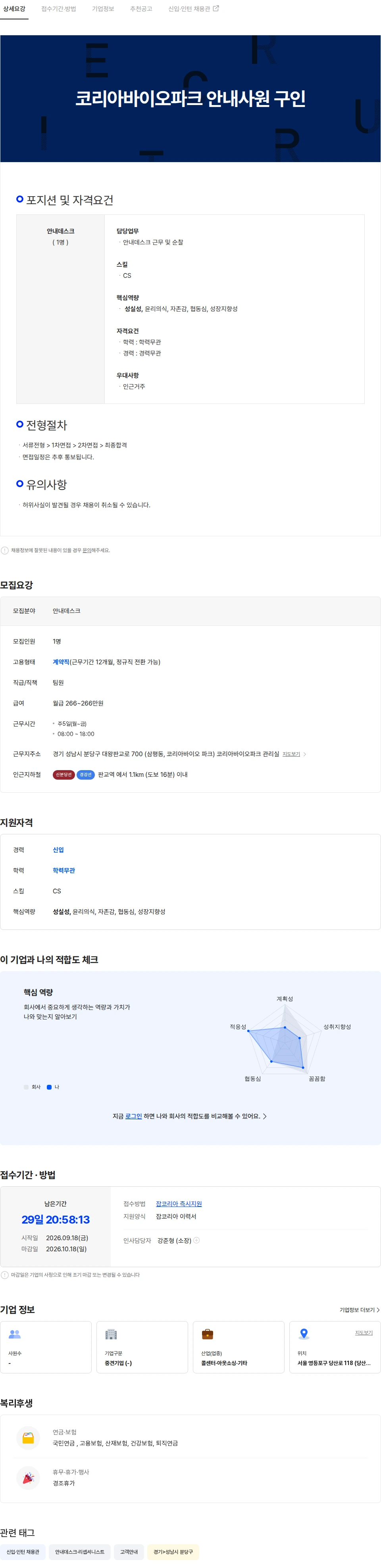Click the building icon in 기업구분 card
381x1568 pixels.
[x=111, y=1334]
